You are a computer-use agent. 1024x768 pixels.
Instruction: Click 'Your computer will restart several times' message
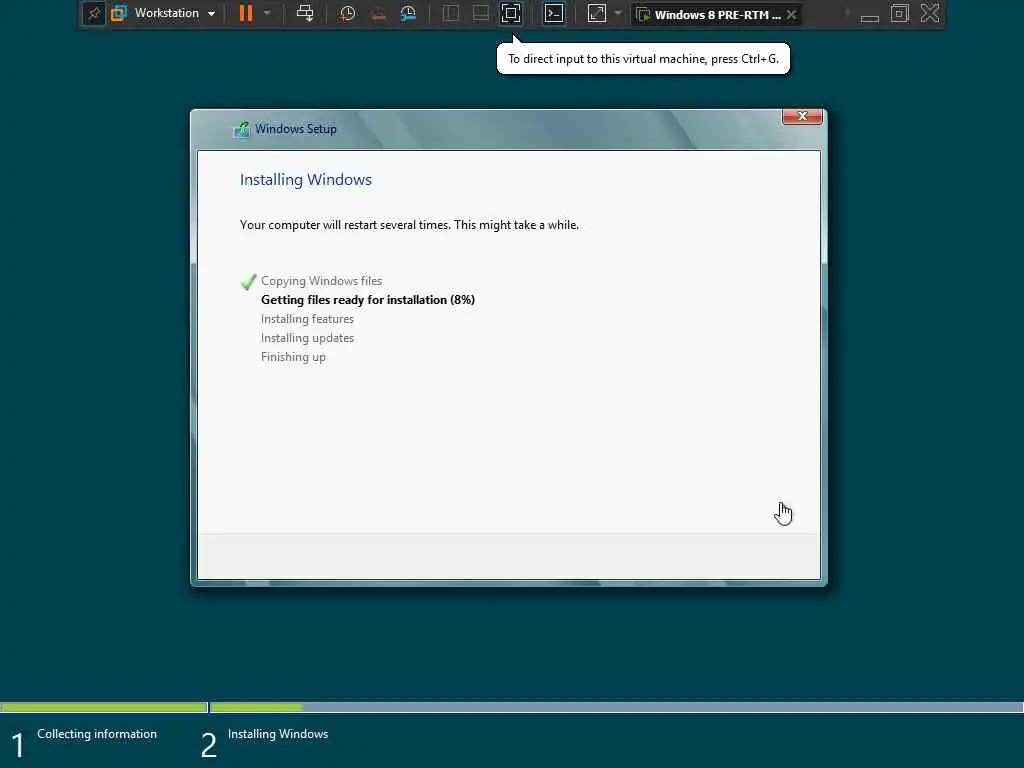pos(409,225)
